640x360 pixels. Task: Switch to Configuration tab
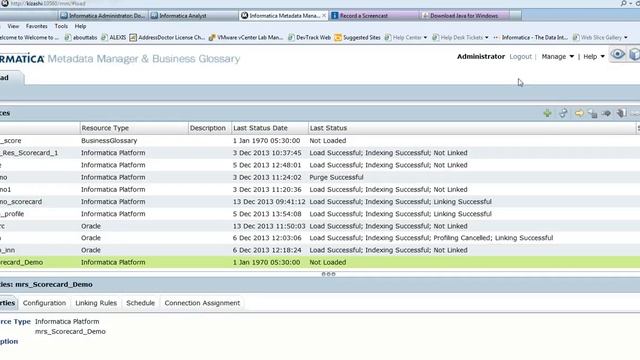[x=44, y=303]
